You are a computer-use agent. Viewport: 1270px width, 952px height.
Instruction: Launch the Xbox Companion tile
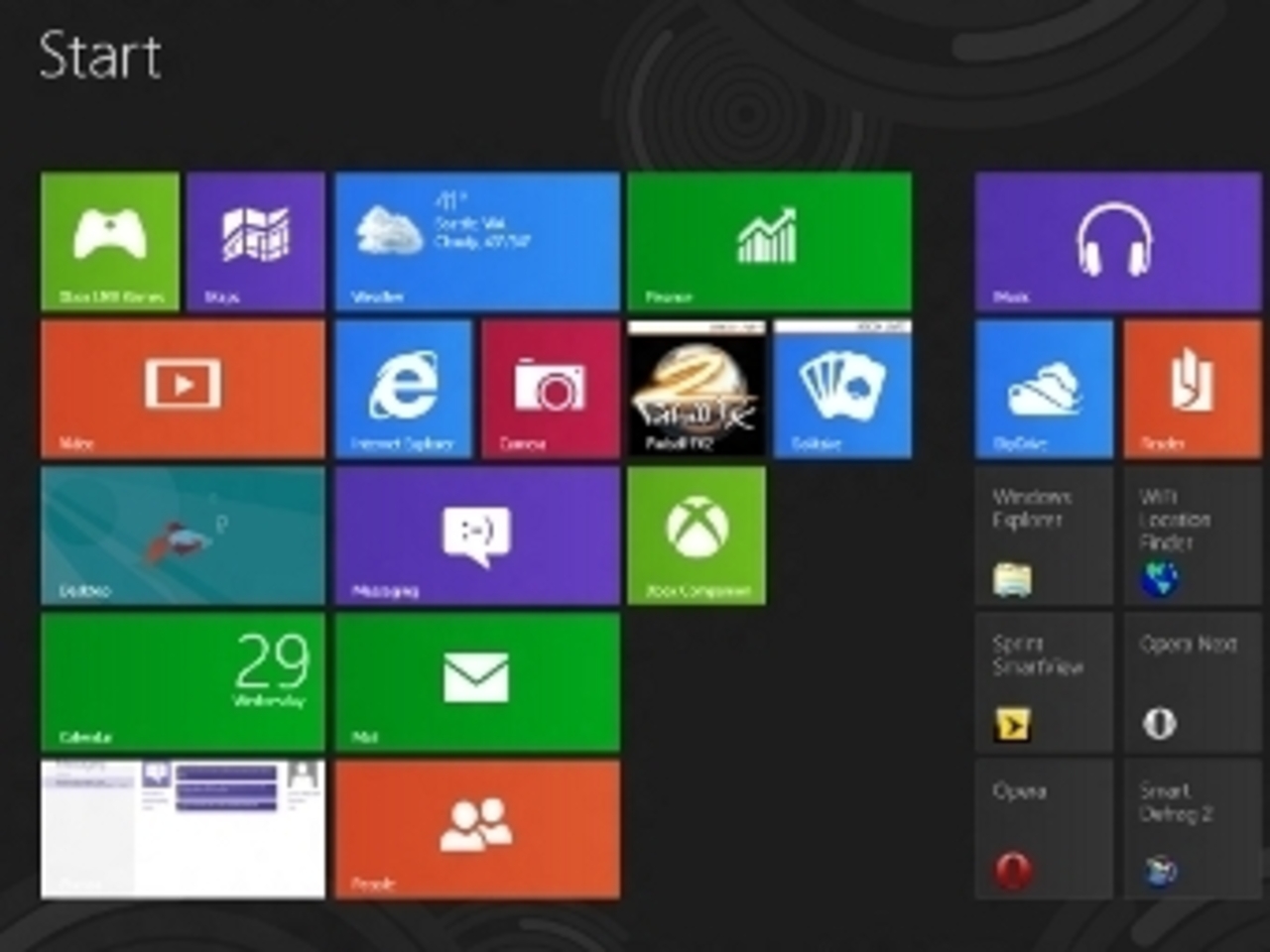click(697, 535)
